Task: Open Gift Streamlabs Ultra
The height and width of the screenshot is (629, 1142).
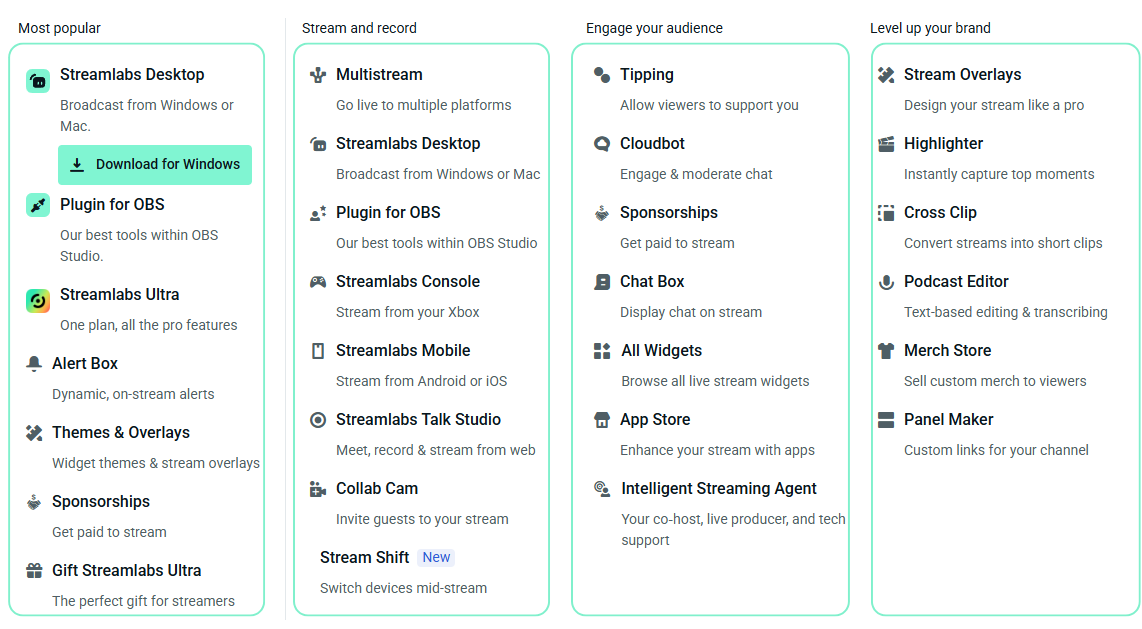Action: point(126,569)
